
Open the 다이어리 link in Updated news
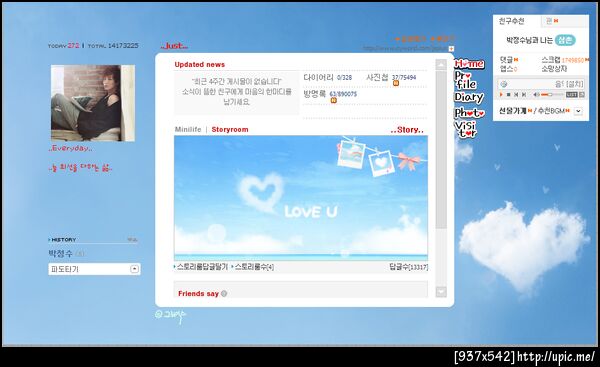point(318,77)
